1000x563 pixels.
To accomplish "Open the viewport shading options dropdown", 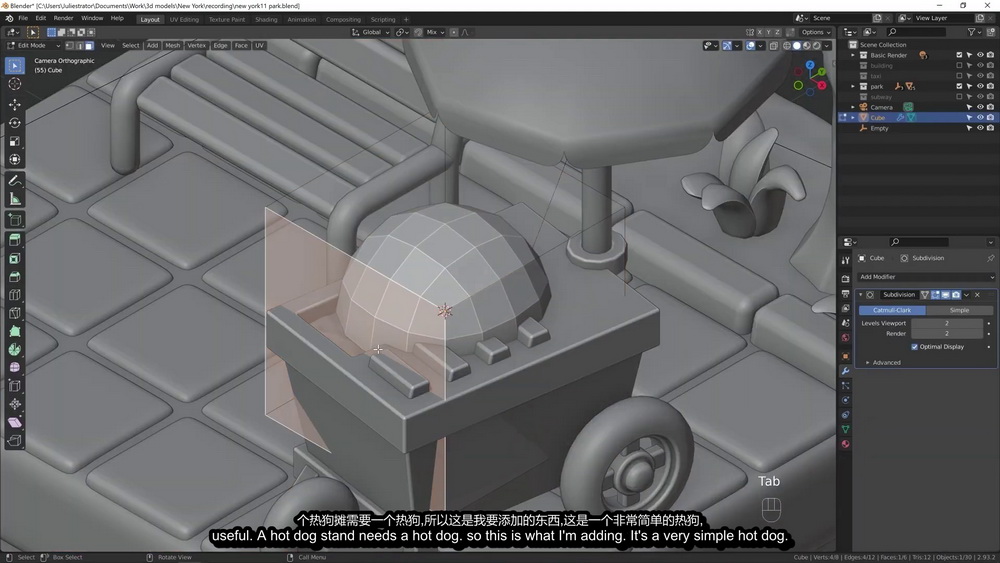I will (827, 46).
